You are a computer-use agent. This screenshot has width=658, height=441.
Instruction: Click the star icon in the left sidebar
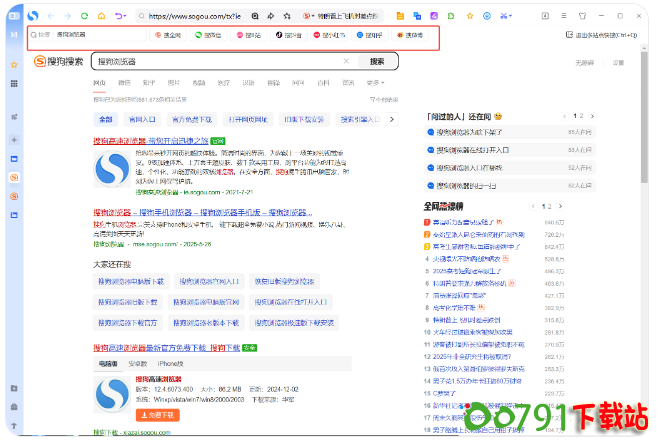14,65
